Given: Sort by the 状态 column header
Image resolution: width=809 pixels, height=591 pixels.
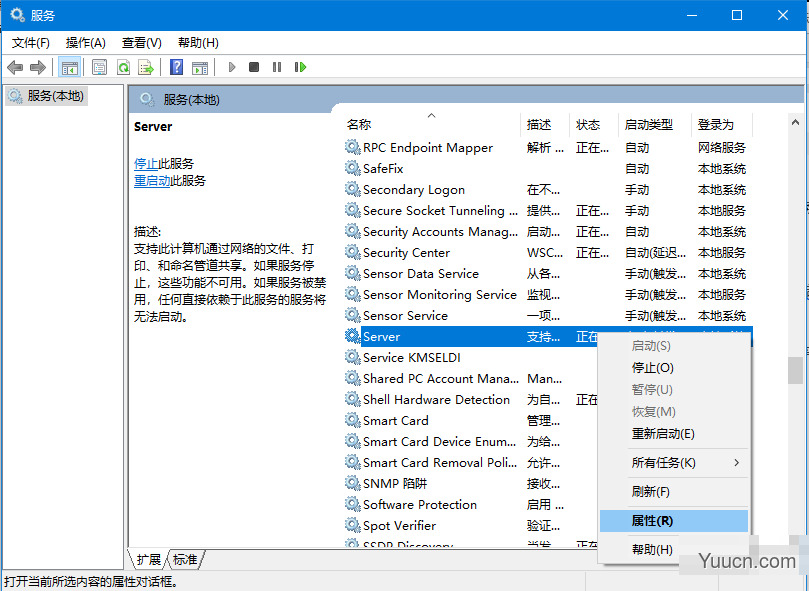Looking at the screenshot, I should point(594,124).
